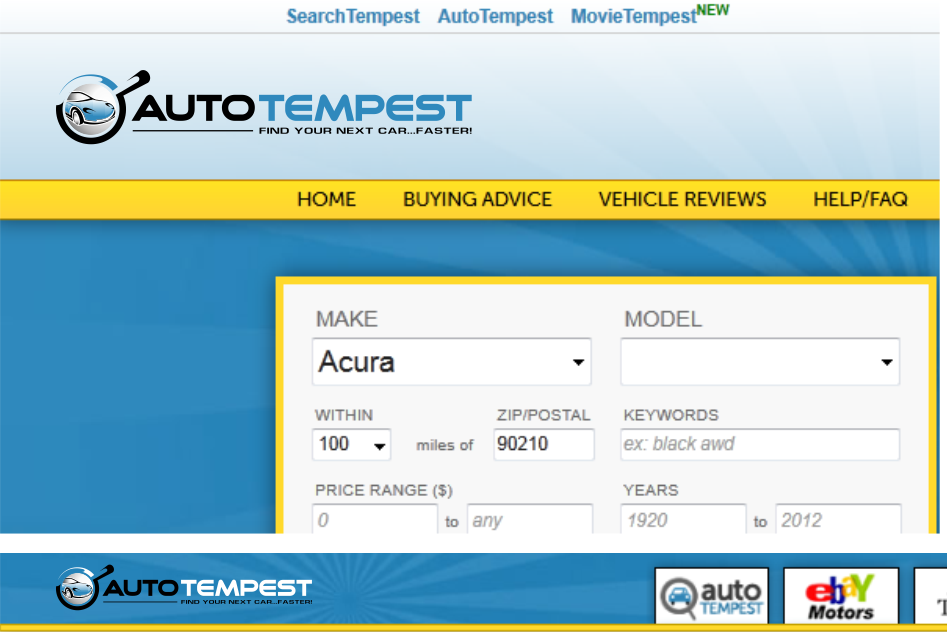Click the small AutoTempest logo in bottom bar
948x633 pixels.
pos(184,589)
